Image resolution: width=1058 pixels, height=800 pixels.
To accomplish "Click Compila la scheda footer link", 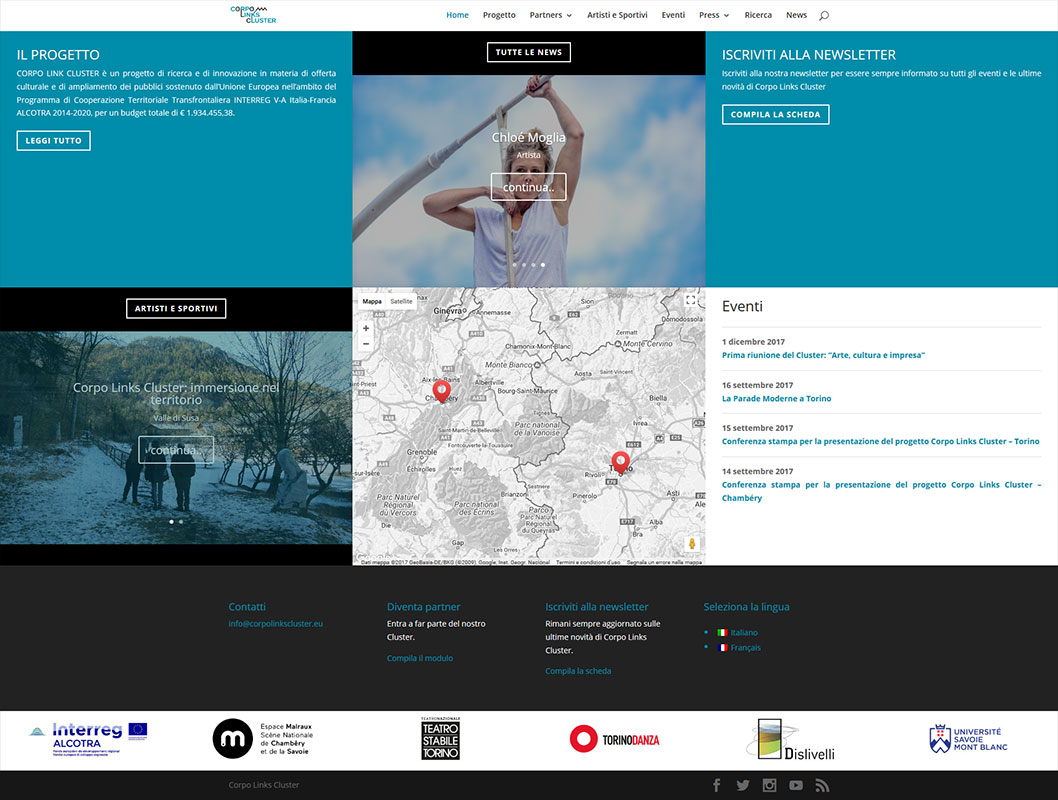I will coord(578,671).
